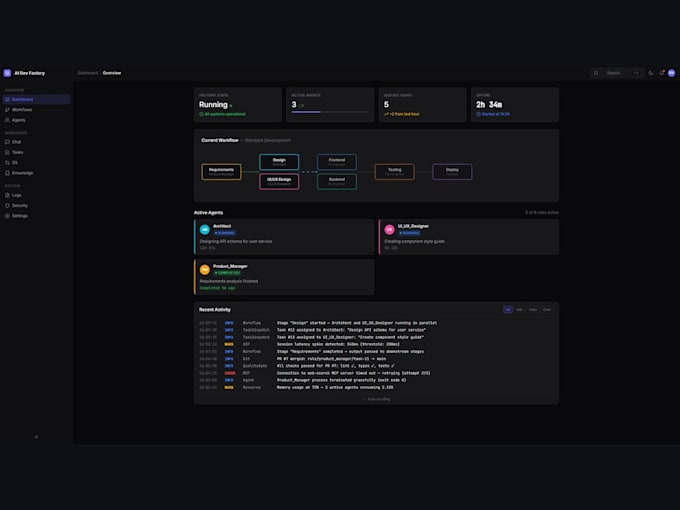
Task: Select the Backend workflow node
Action: [337, 181]
